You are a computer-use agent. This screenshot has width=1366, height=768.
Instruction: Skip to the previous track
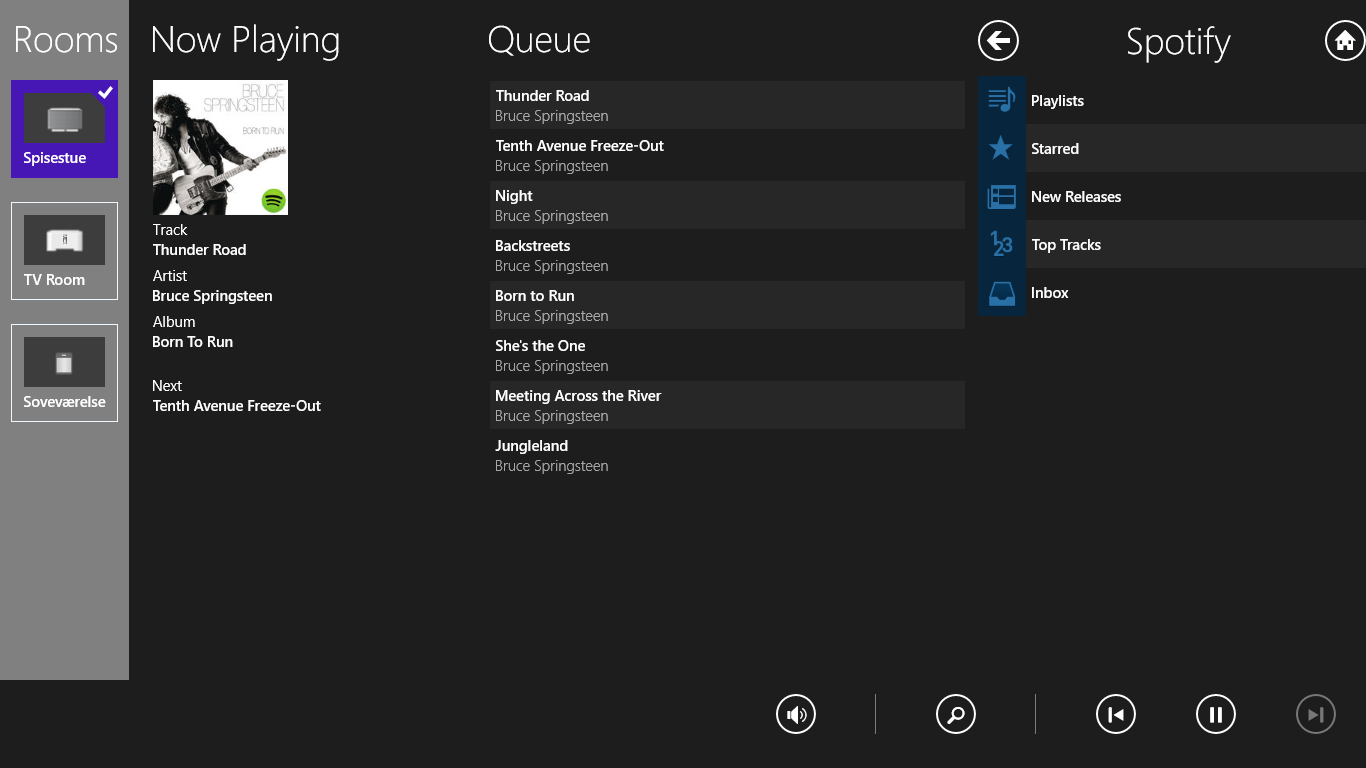click(x=1116, y=714)
